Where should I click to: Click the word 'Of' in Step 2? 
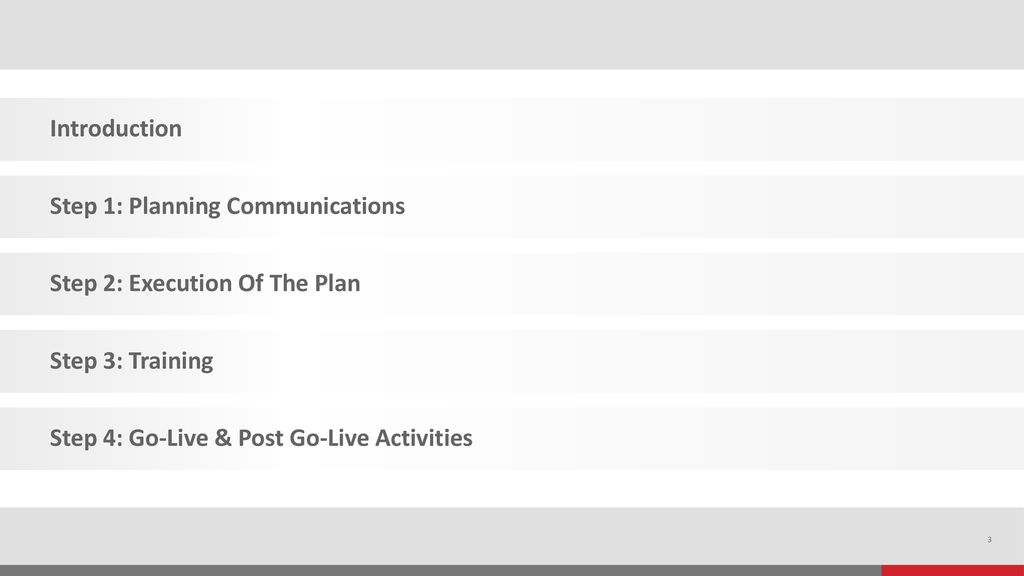coord(251,283)
